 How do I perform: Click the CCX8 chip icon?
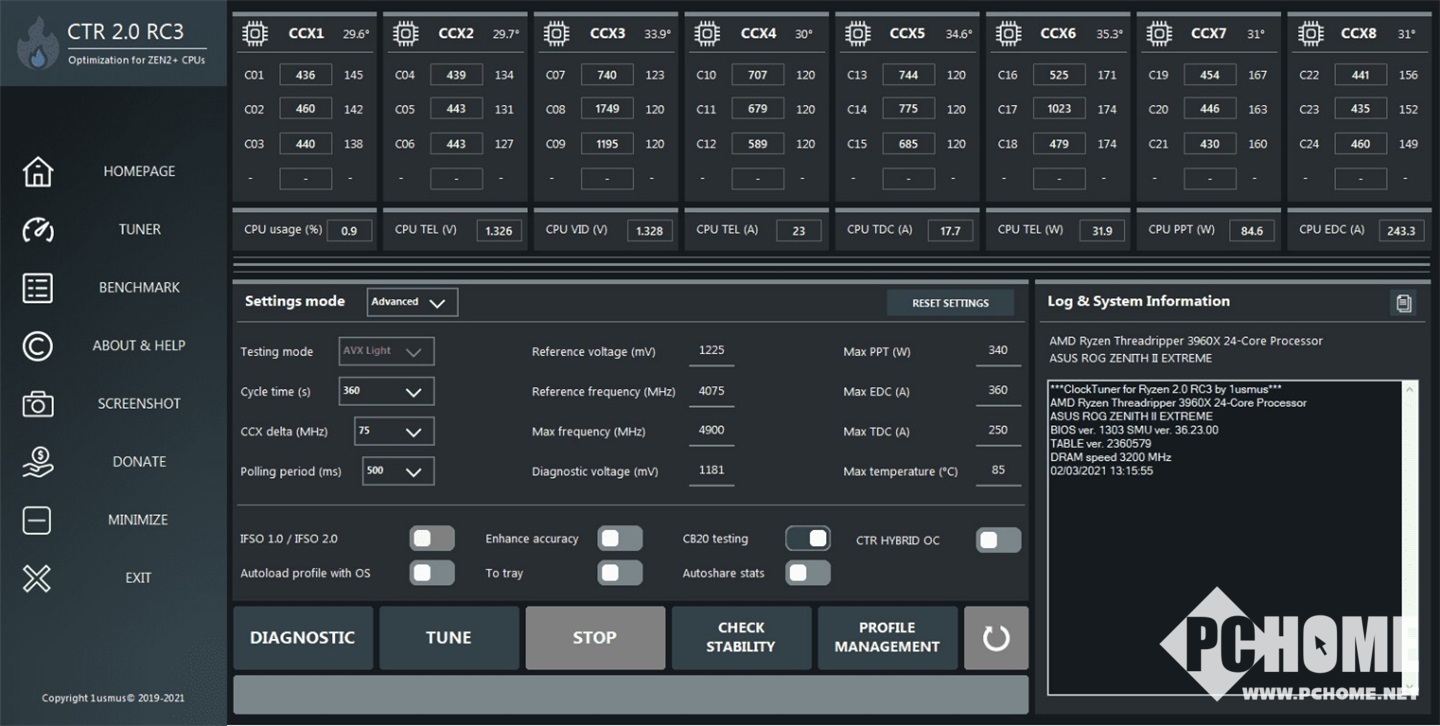tap(1309, 33)
